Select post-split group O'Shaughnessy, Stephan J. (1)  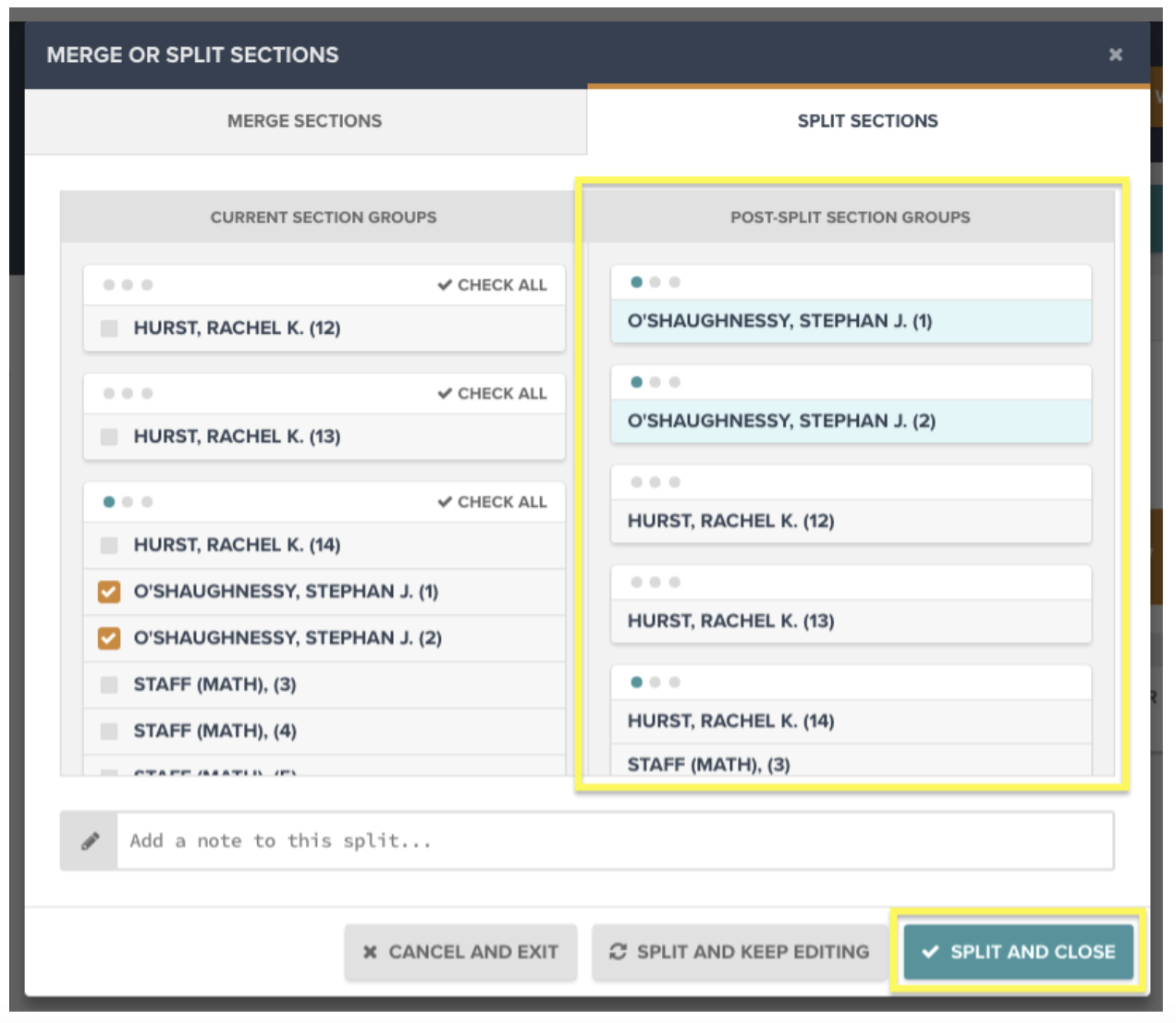tap(851, 321)
